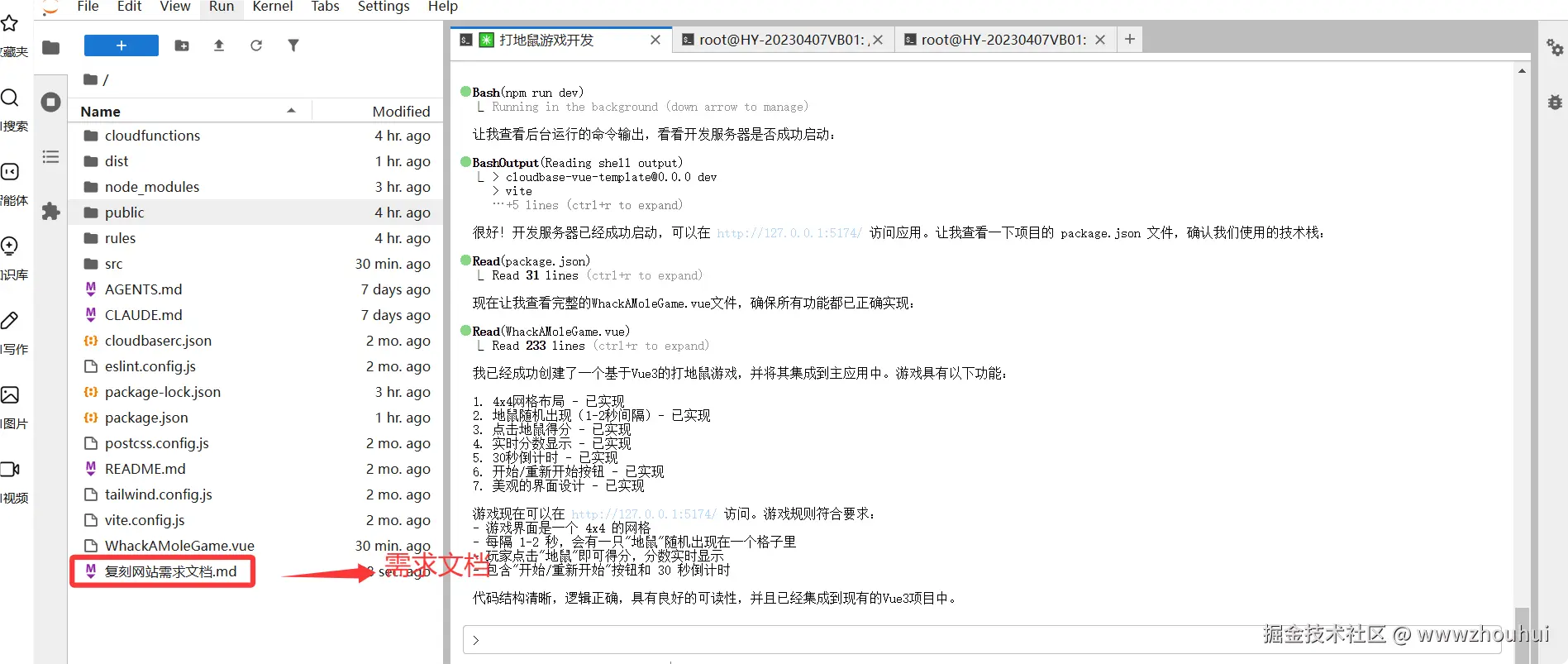The width and height of the screenshot is (1568, 664).
Task: Create a new folder with toolbar icon
Action: tap(182, 45)
